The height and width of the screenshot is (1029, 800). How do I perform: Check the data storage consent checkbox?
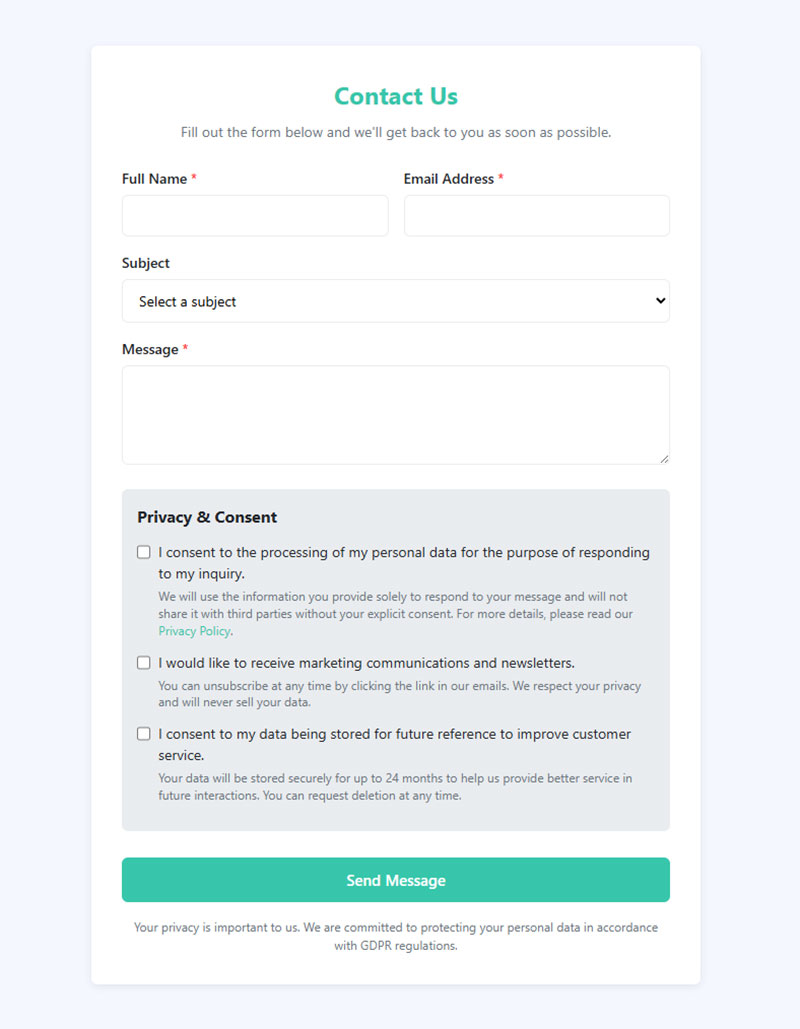click(x=144, y=733)
